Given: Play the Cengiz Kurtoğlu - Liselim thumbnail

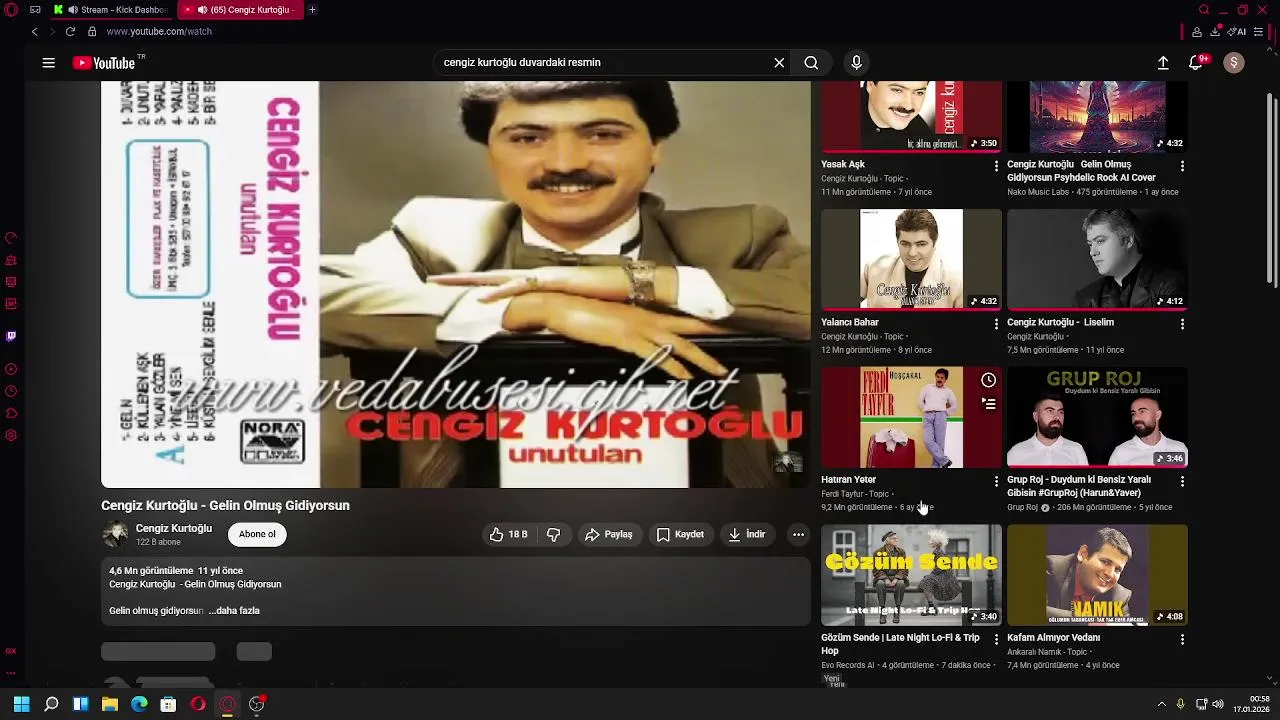Looking at the screenshot, I should coord(1097,259).
